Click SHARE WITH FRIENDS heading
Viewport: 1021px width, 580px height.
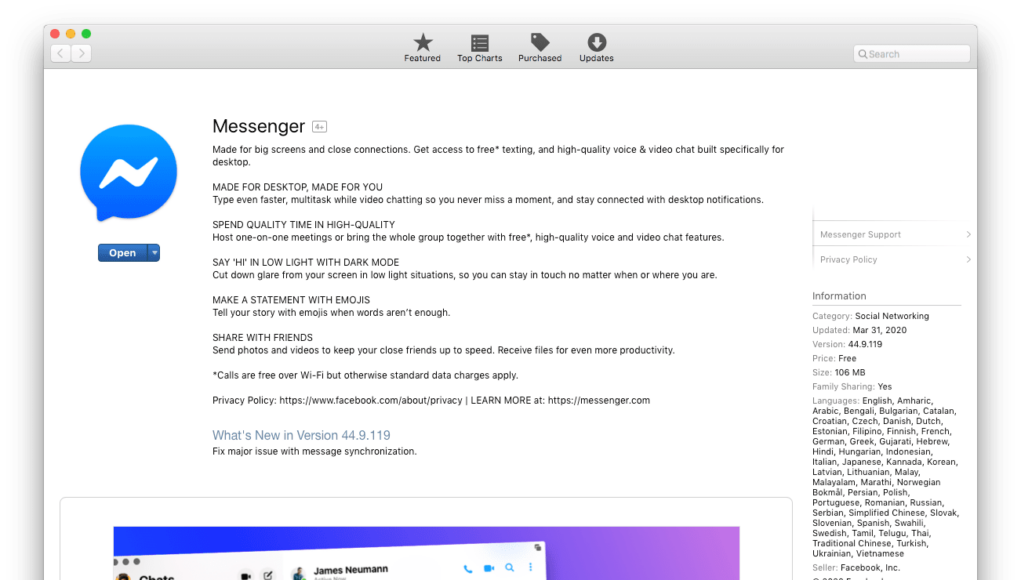tap(262, 337)
